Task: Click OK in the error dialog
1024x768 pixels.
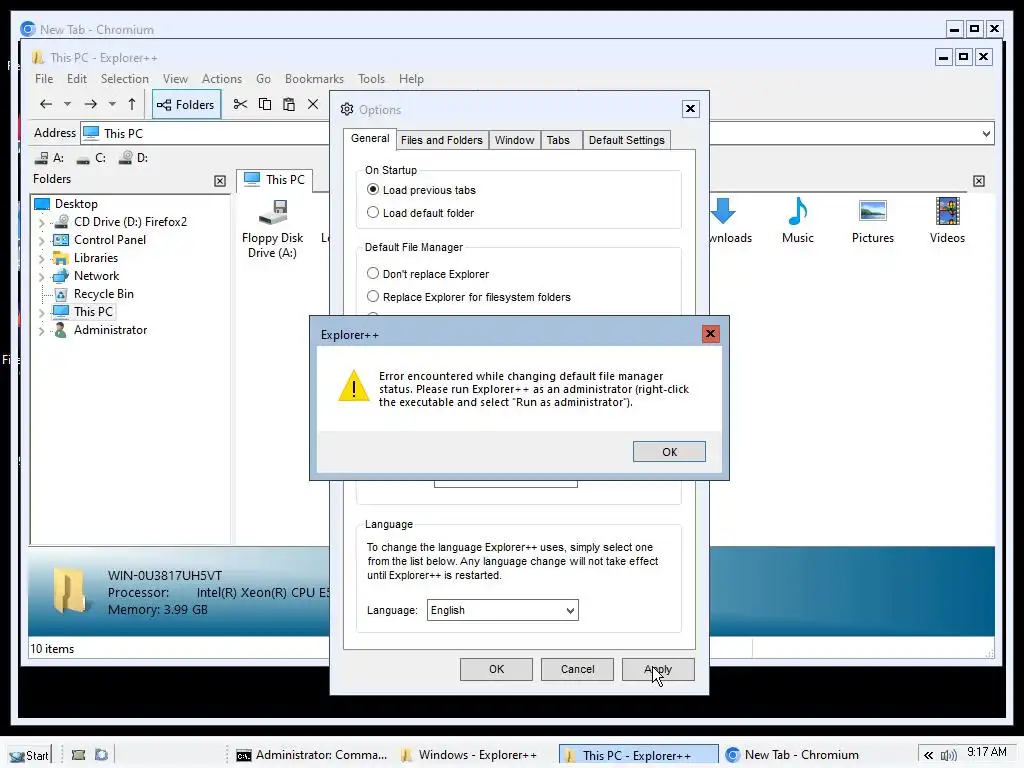Action: [x=669, y=452]
